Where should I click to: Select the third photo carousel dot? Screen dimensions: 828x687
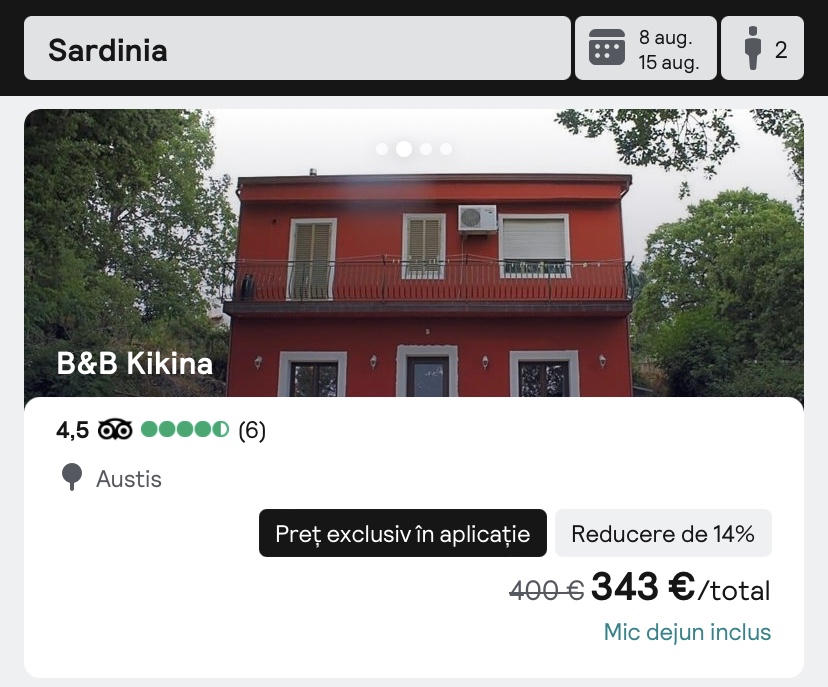[426, 149]
